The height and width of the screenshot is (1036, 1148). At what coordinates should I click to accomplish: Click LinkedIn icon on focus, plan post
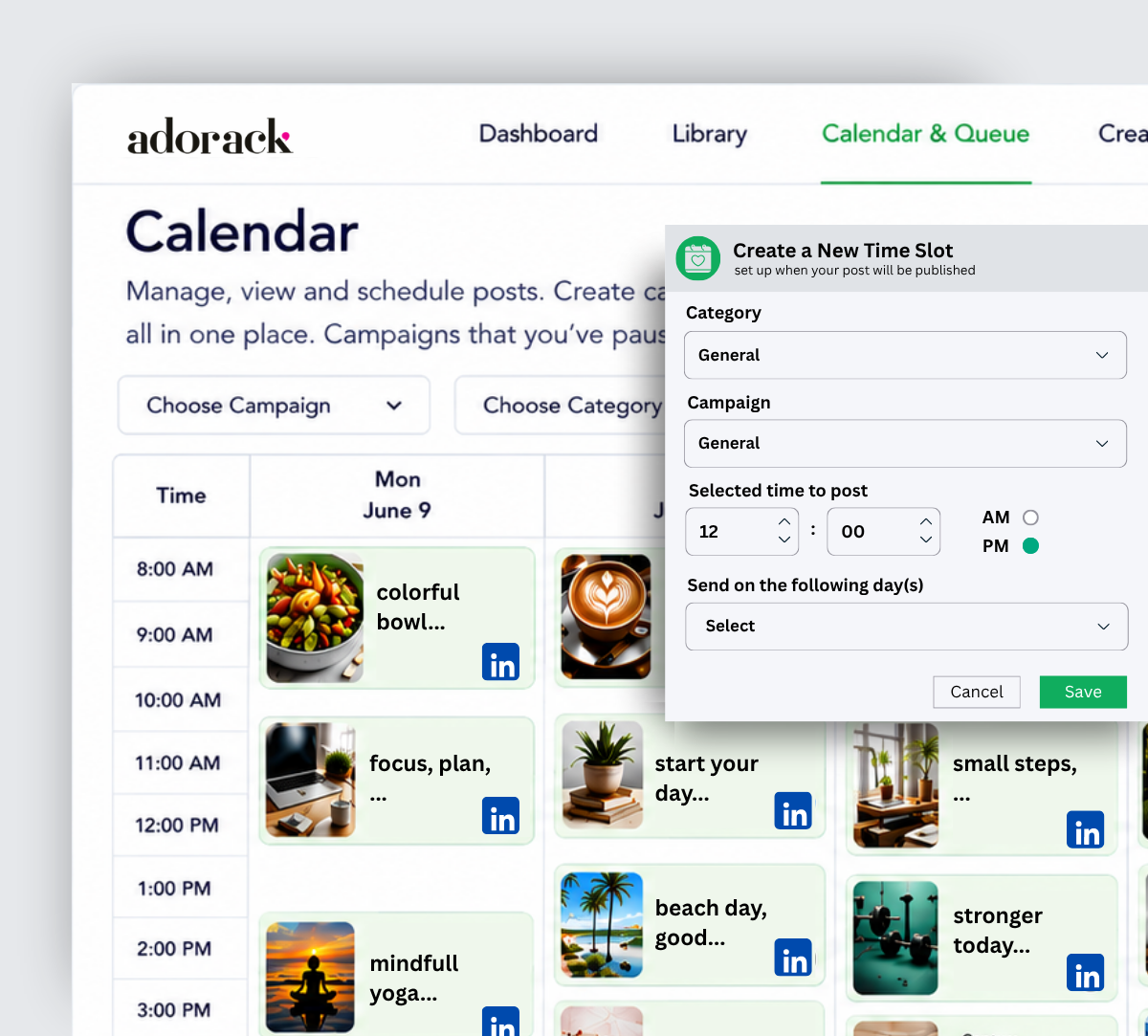click(501, 815)
